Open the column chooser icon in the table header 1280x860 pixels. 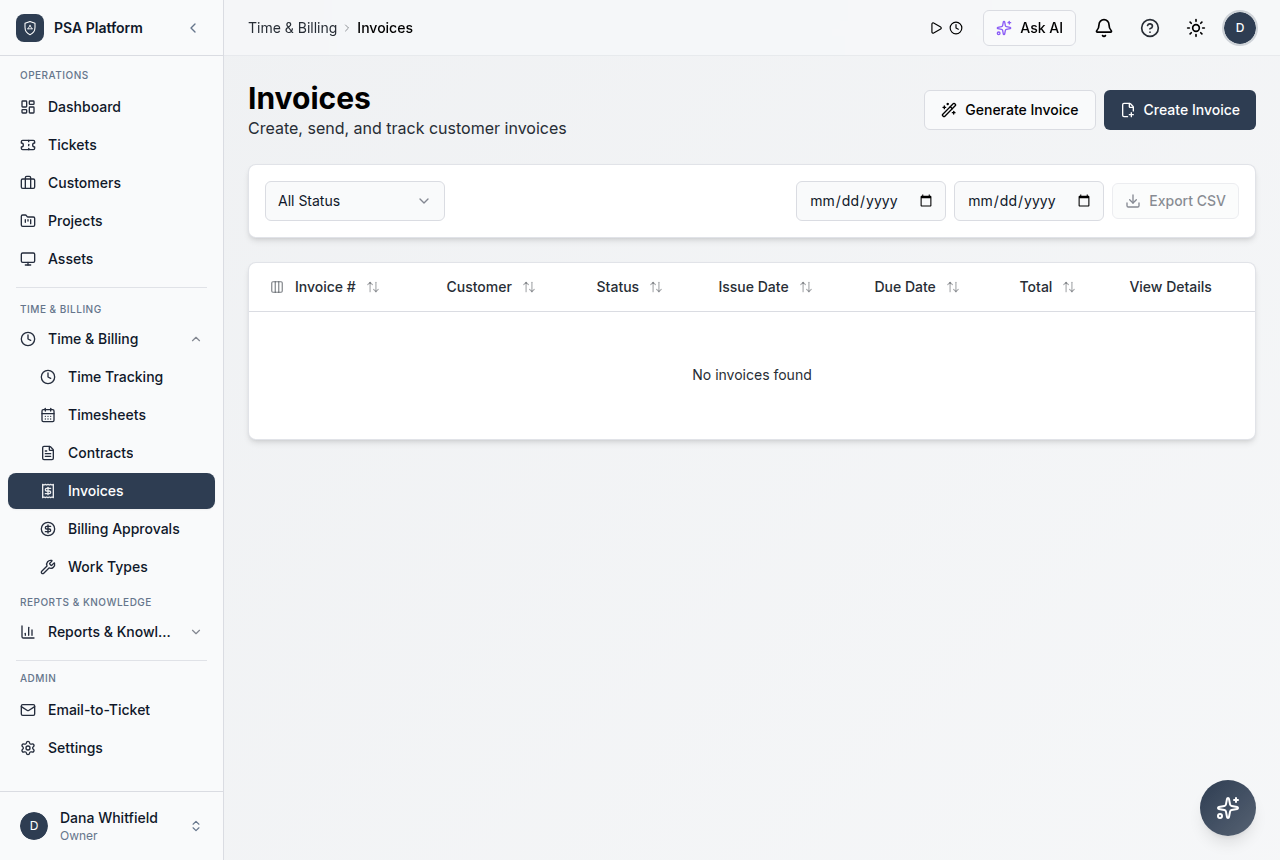(x=277, y=287)
